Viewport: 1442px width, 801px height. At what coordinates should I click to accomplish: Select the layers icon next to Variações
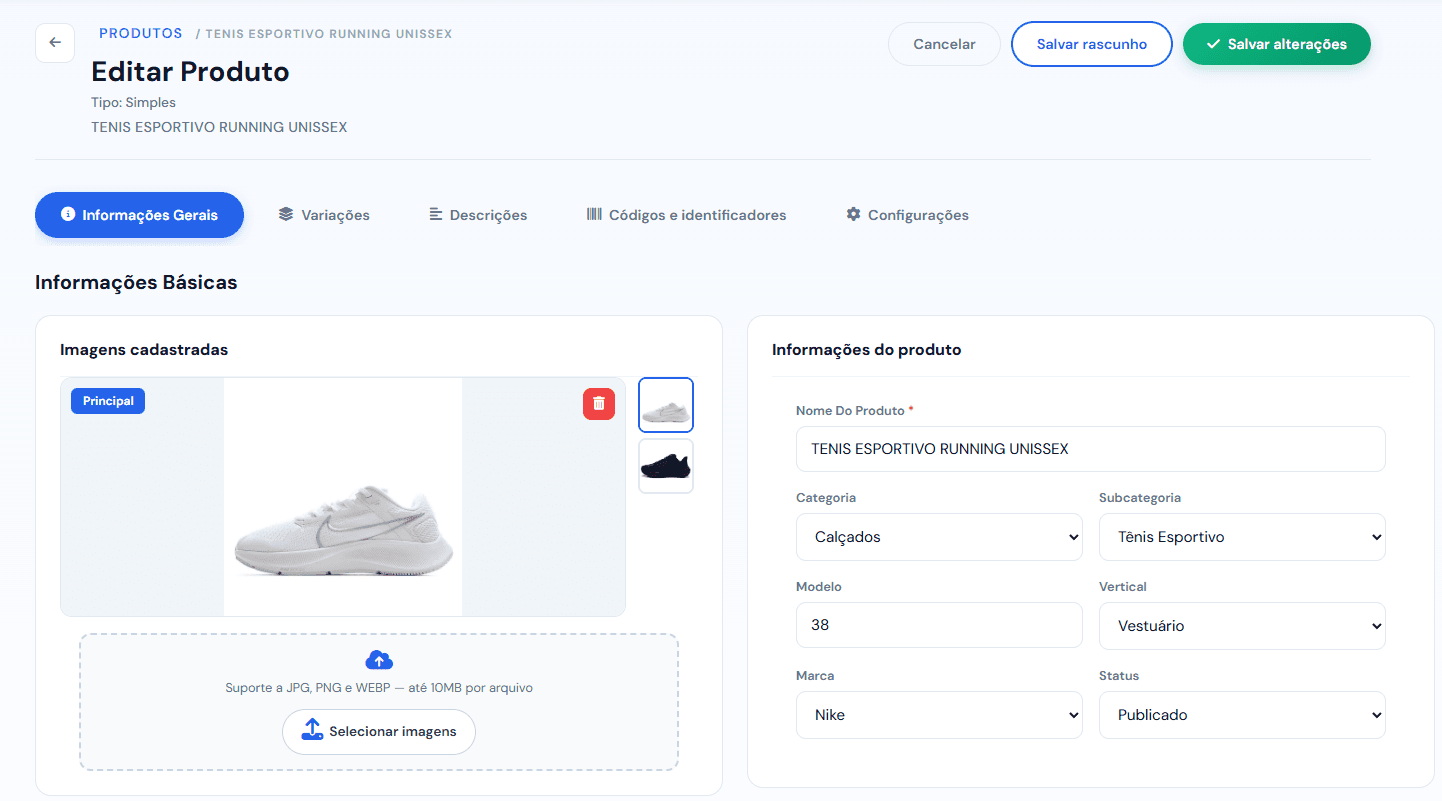click(x=286, y=214)
